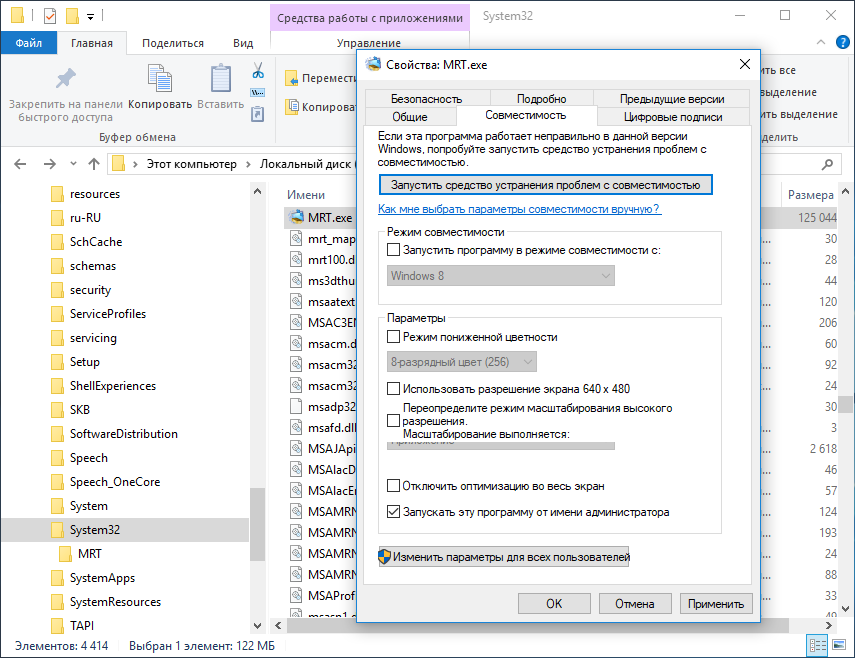Click the msadp32 blank file icon
The width and height of the screenshot is (855, 658).
tap(296, 406)
